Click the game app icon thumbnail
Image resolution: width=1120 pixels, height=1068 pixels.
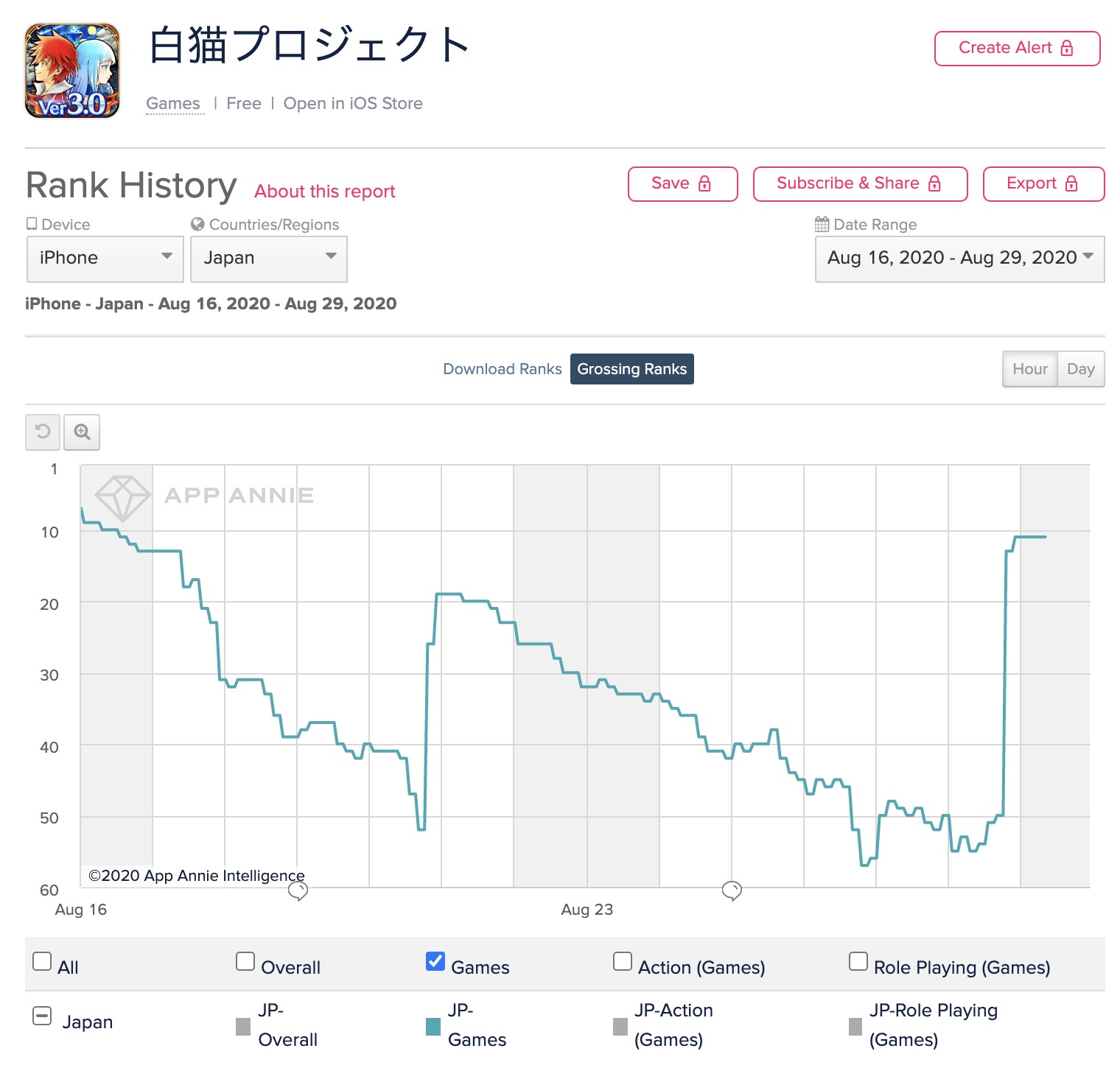coord(72,71)
